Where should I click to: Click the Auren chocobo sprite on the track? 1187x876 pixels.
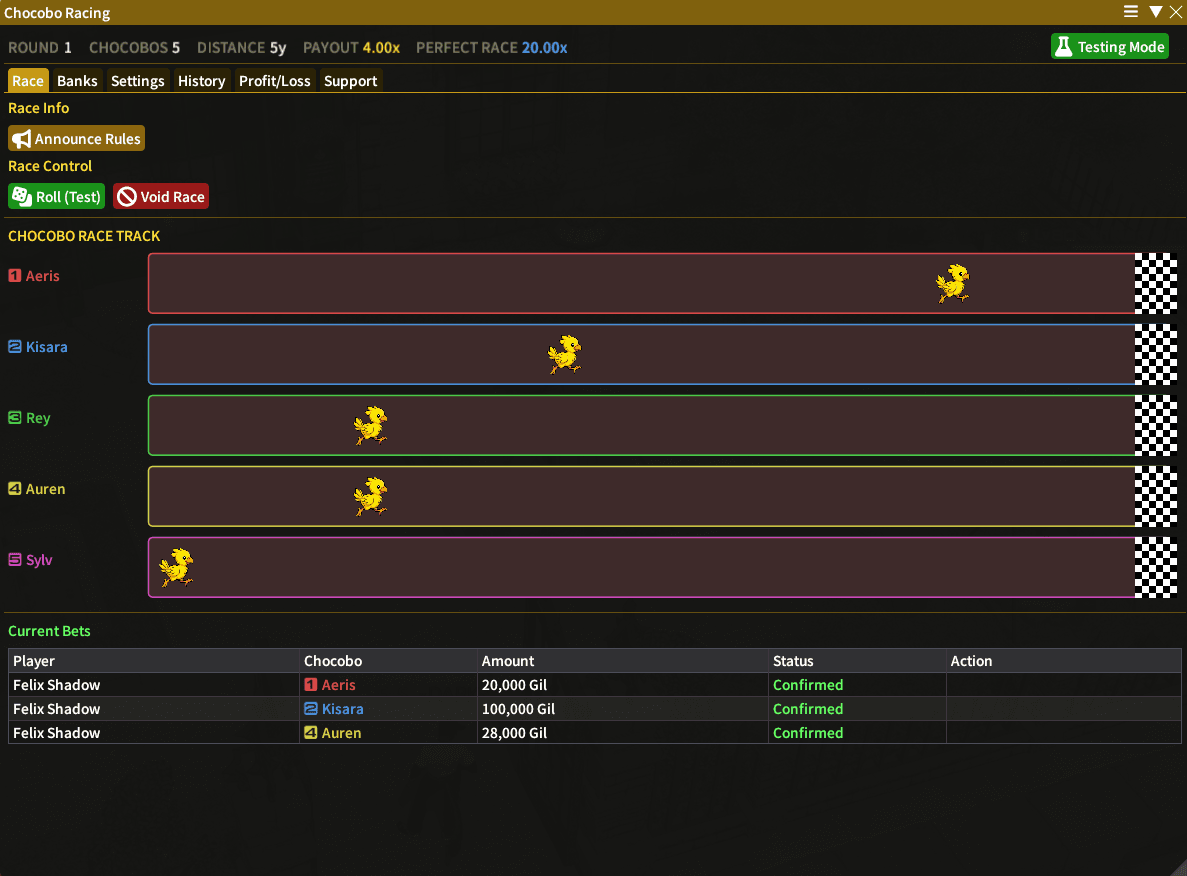371,496
